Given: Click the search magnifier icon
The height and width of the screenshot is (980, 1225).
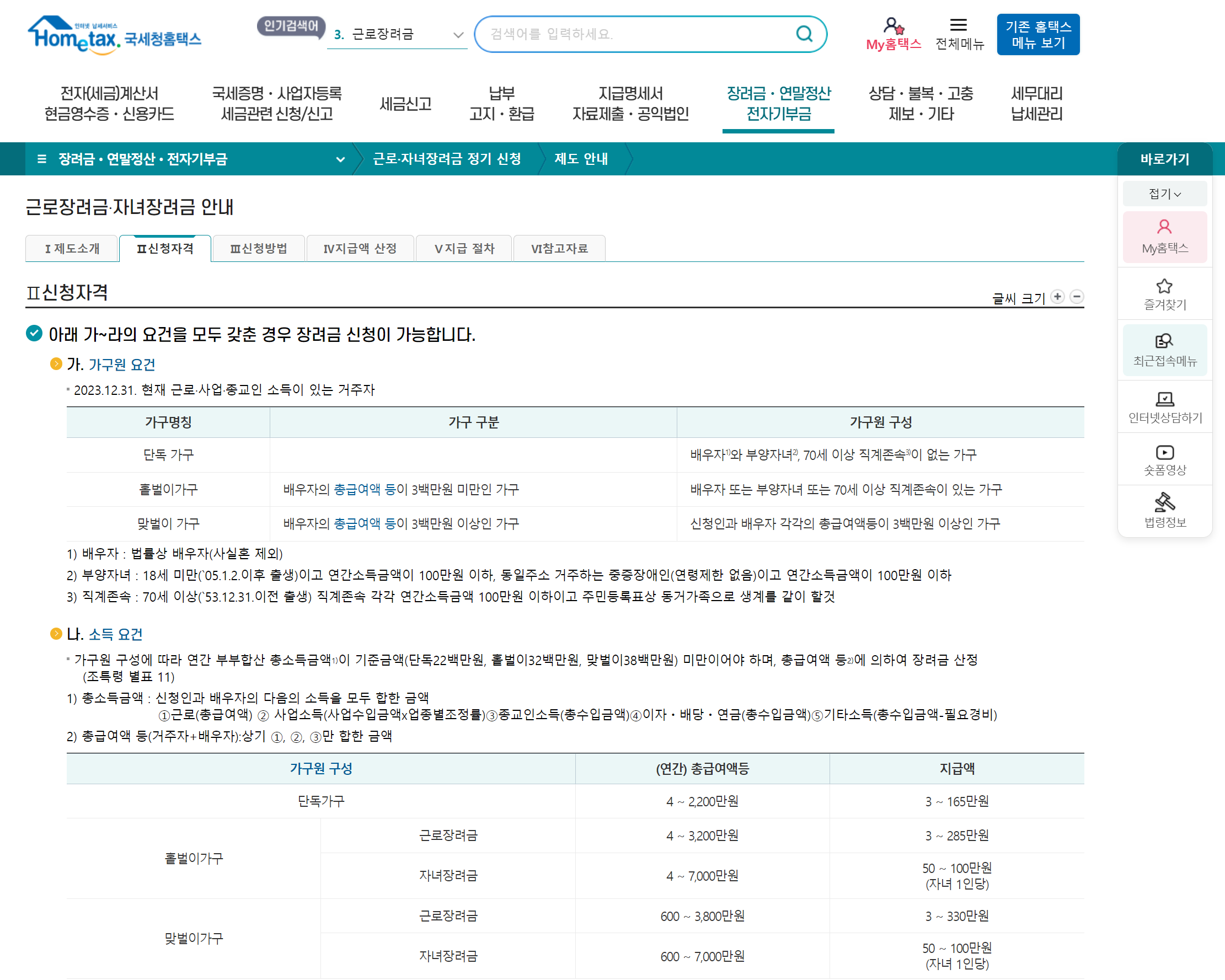Looking at the screenshot, I should (x=804, y=34).
